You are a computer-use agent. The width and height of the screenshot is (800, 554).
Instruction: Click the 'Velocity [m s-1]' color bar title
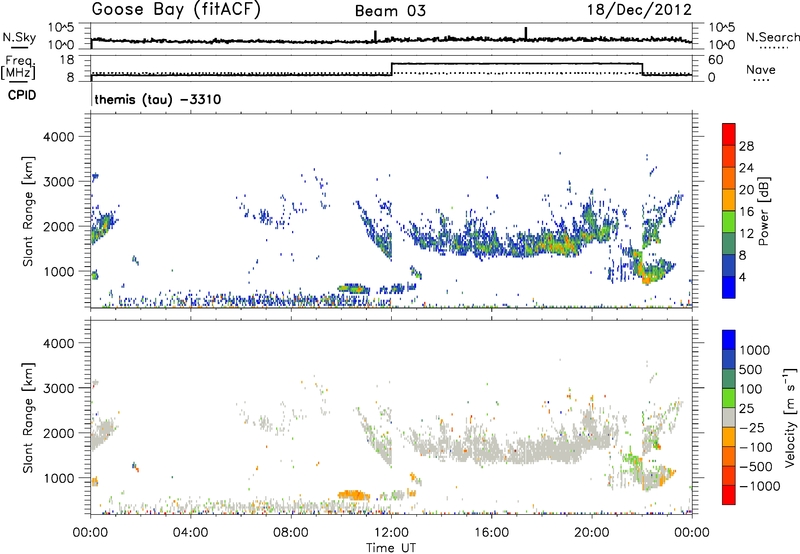click(x=790, y=417)
